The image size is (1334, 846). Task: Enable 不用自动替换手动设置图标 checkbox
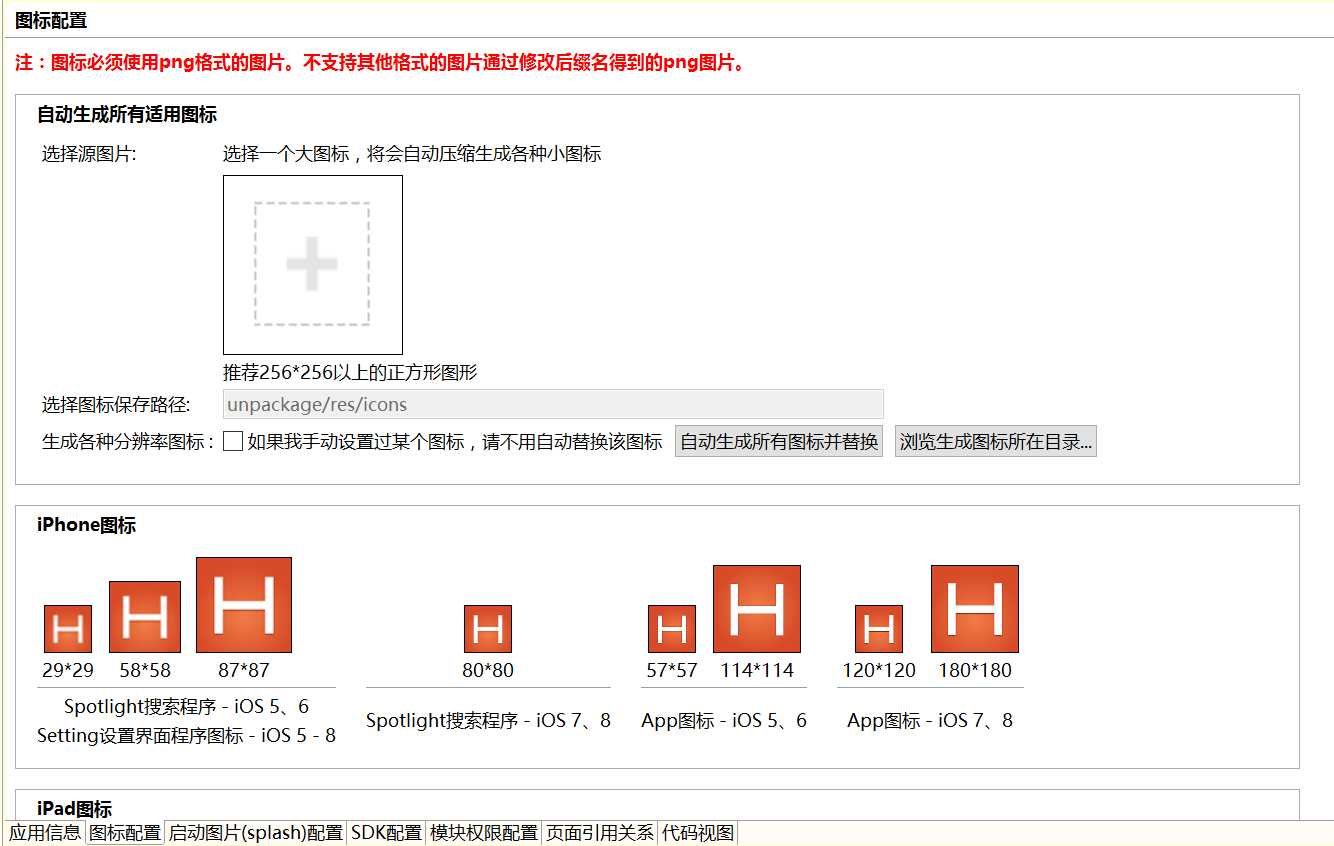pyautogui.click(x=232, y=440)
